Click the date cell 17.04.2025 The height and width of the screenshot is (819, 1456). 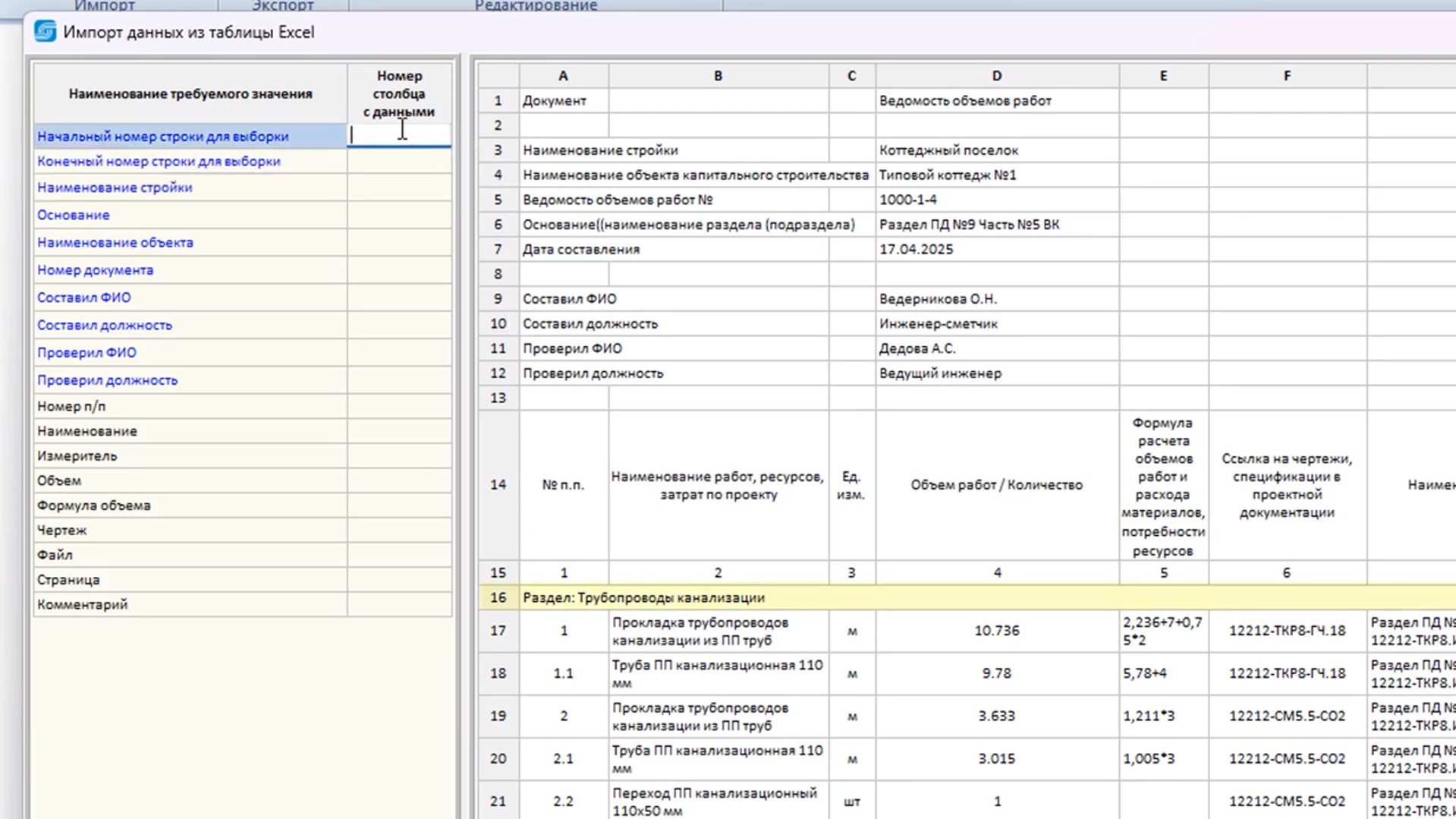click(997, 249)
